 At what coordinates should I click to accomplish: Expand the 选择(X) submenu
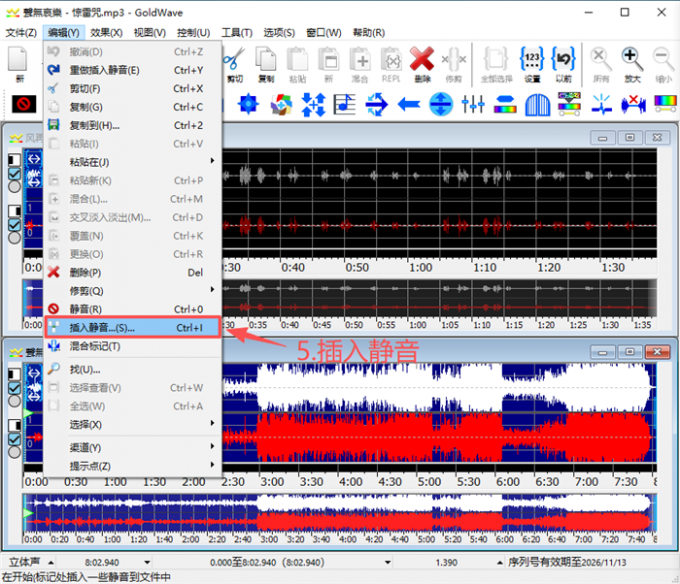click(x=133, y=424)
